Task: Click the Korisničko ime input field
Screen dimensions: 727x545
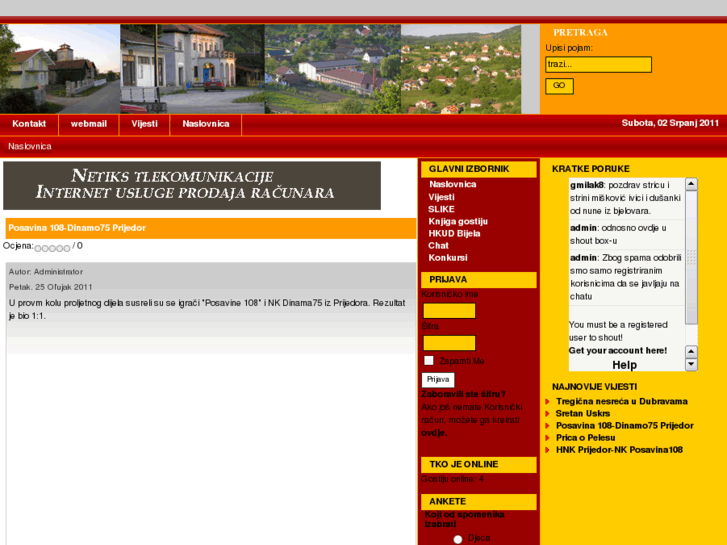Action: click(449, 311)
